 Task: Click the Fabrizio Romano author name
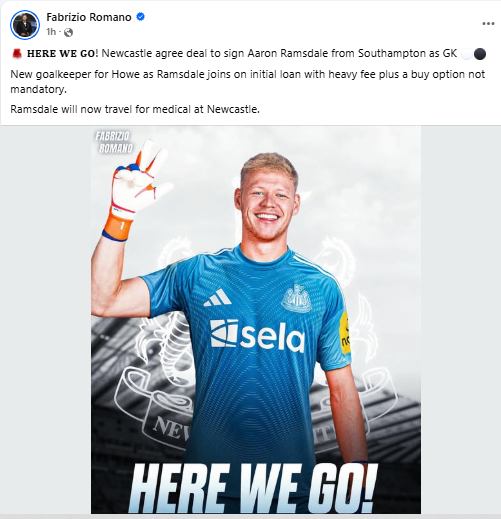click(x=89, y=17)
